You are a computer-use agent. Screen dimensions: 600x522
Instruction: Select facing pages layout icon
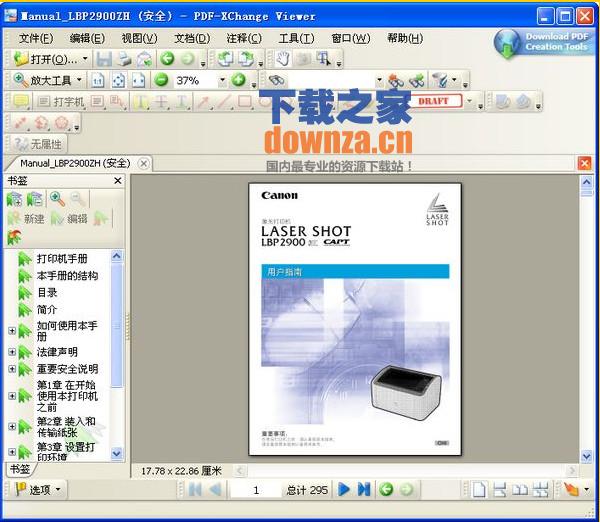[x=520, y=489]
